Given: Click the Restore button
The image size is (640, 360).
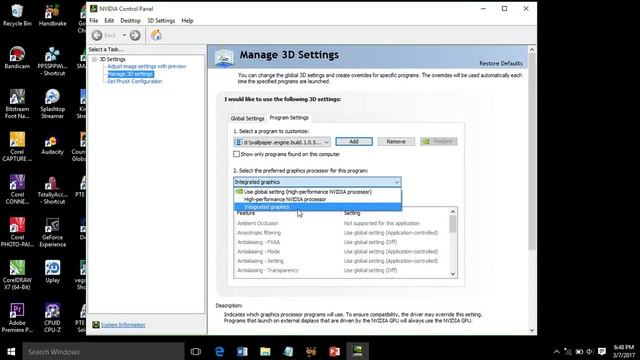Looking at the screenshot, I should 439,142.
